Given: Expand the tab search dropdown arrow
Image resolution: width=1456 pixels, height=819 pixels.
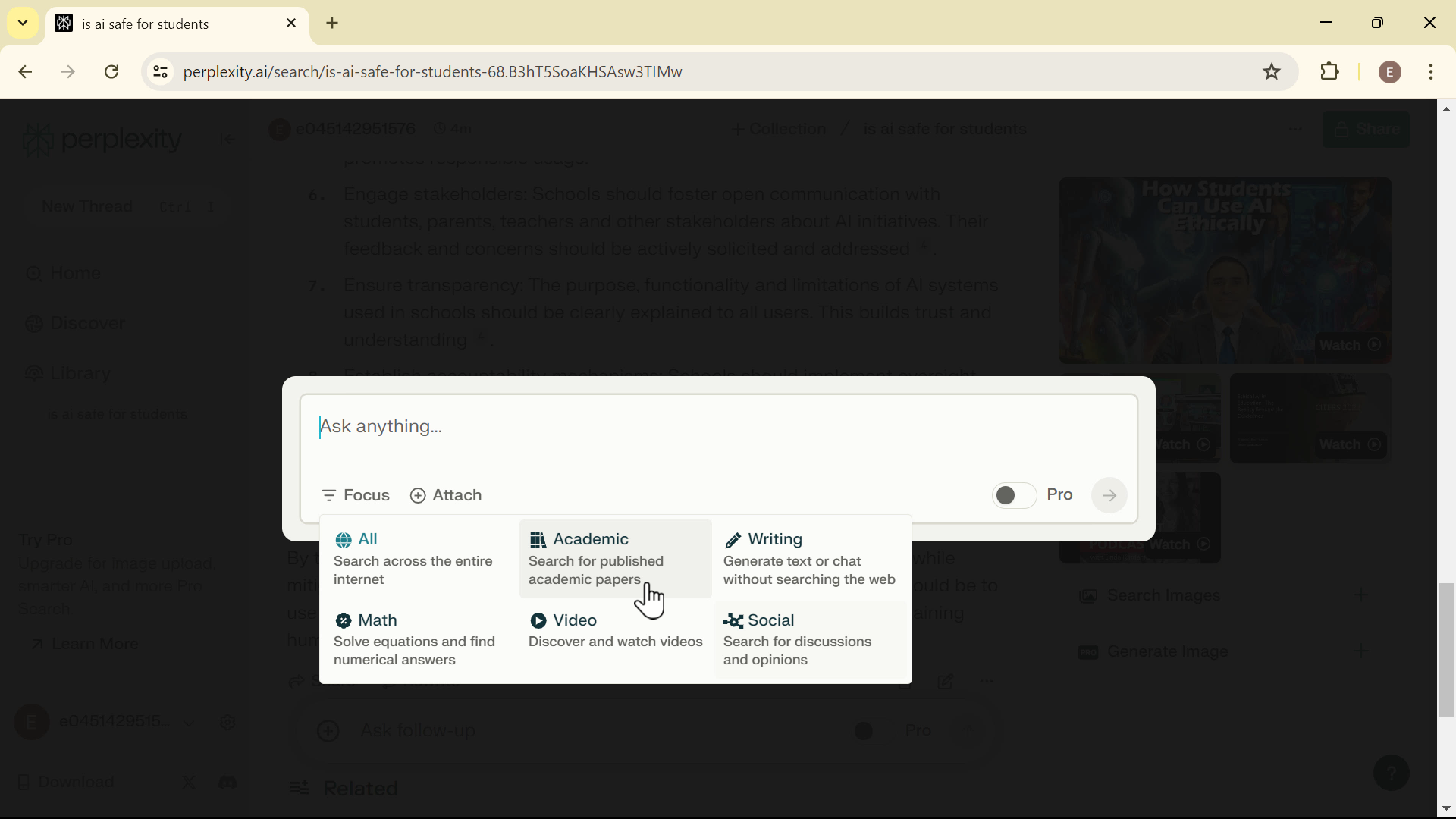Looking at the screenshot, I should [22, 23].
